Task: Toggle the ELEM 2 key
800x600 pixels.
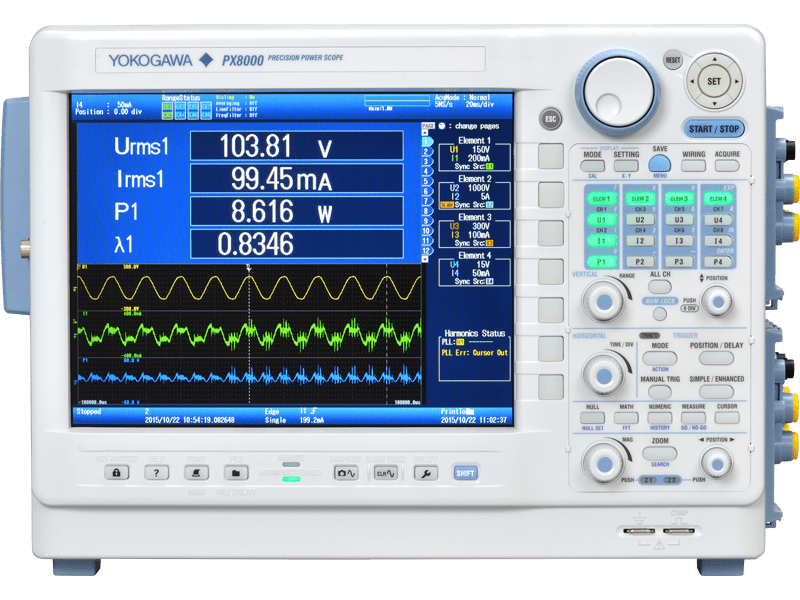Action: coord(640,198)
